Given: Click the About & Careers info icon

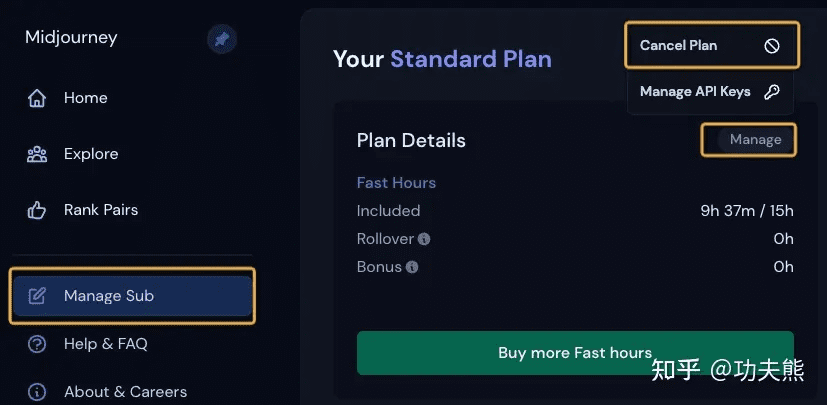Looking at the screenshot, I should pos(37,392).
